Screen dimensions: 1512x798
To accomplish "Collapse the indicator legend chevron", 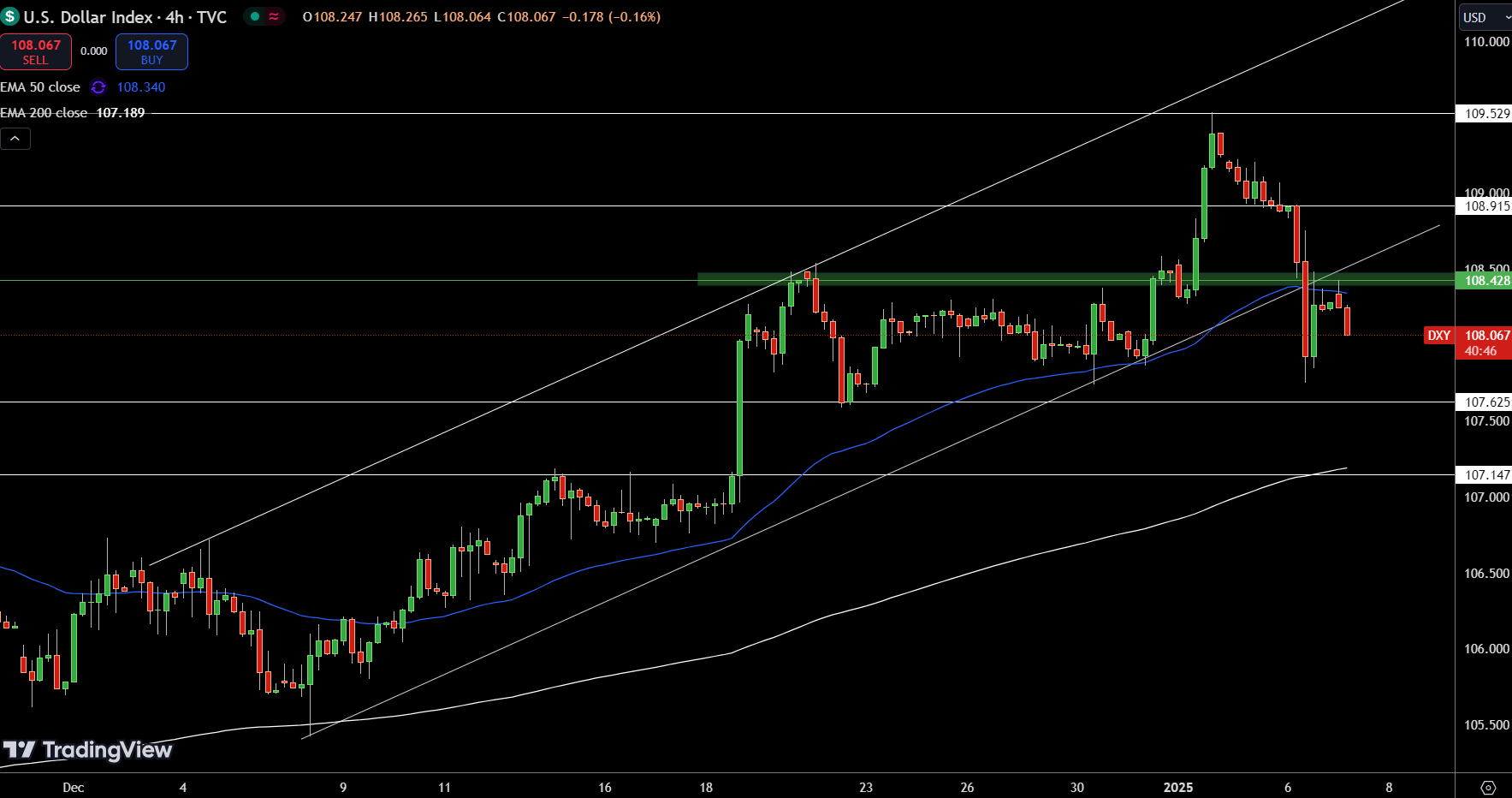I will tap(15, 139).
